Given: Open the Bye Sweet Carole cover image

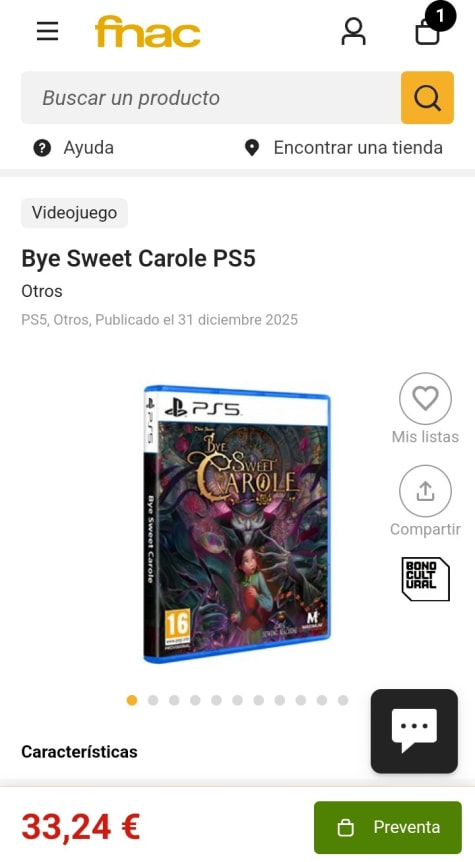Looking at the screenshot, I should (x=237, y=524).
